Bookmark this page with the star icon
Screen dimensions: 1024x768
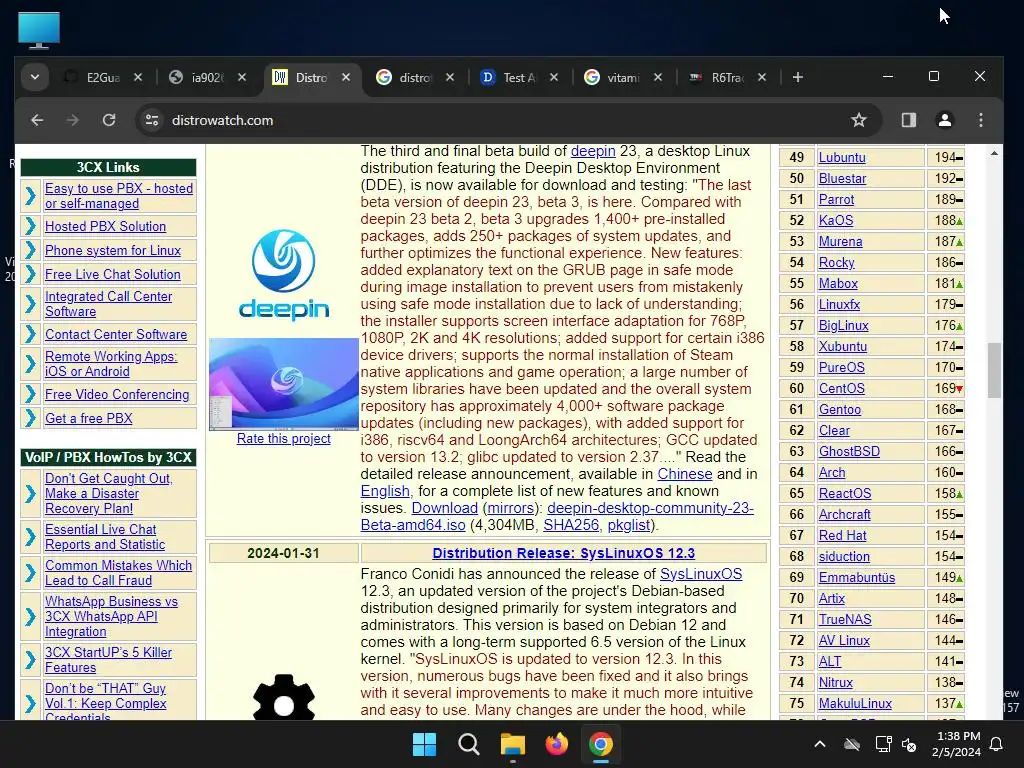tap(859, 120)
